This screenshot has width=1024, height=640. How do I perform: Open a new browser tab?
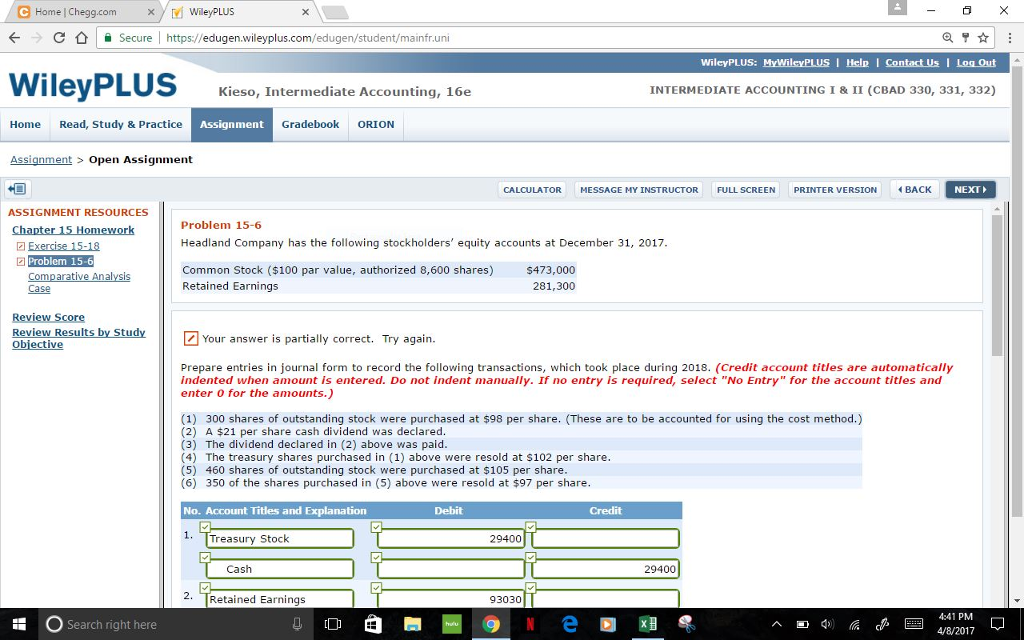(334, 12)
